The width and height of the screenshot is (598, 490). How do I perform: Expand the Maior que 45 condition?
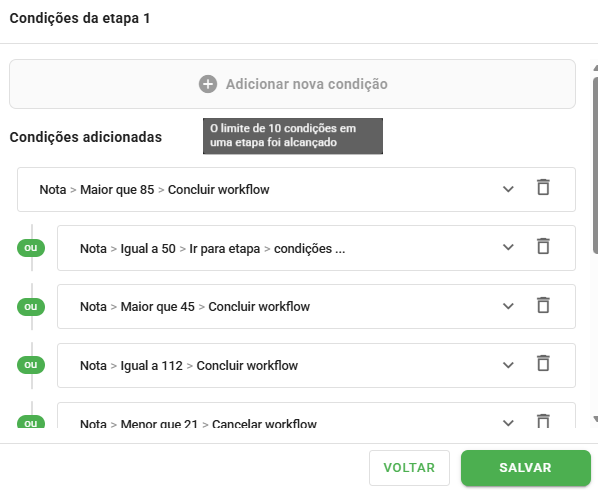click(508, 306)
